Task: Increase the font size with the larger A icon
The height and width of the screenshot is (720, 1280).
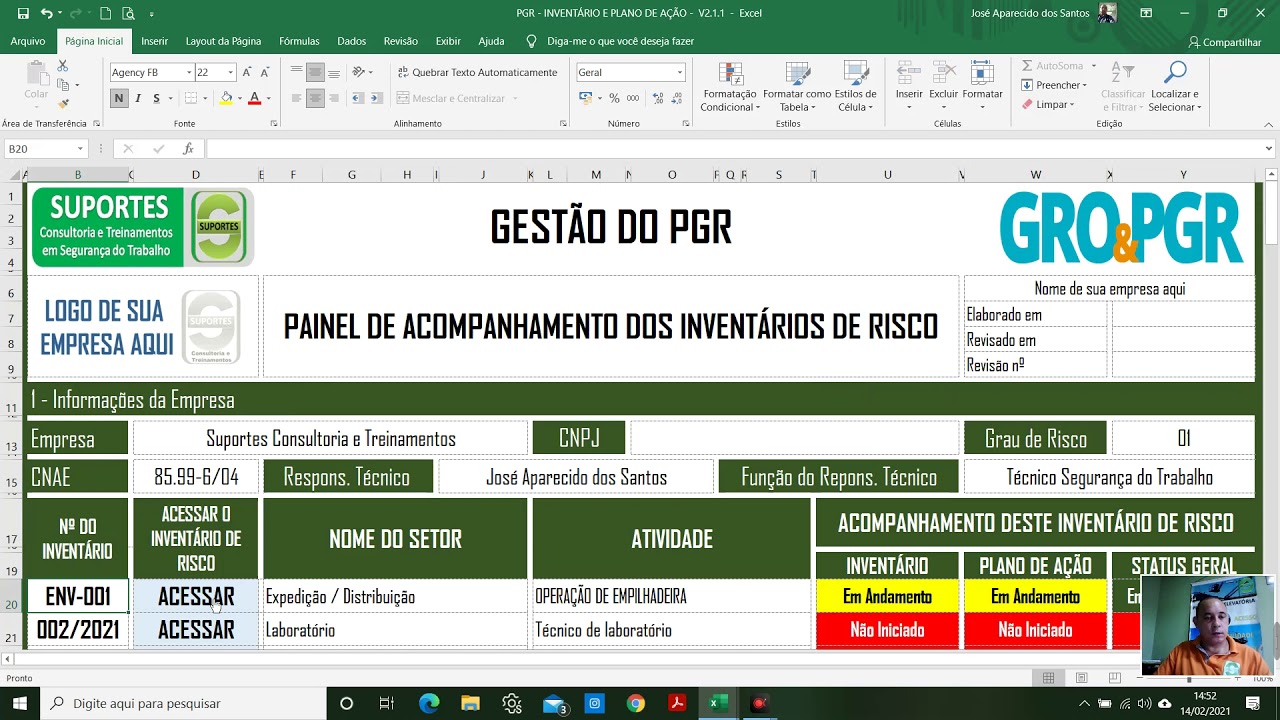Action: (x=247, y=72)
